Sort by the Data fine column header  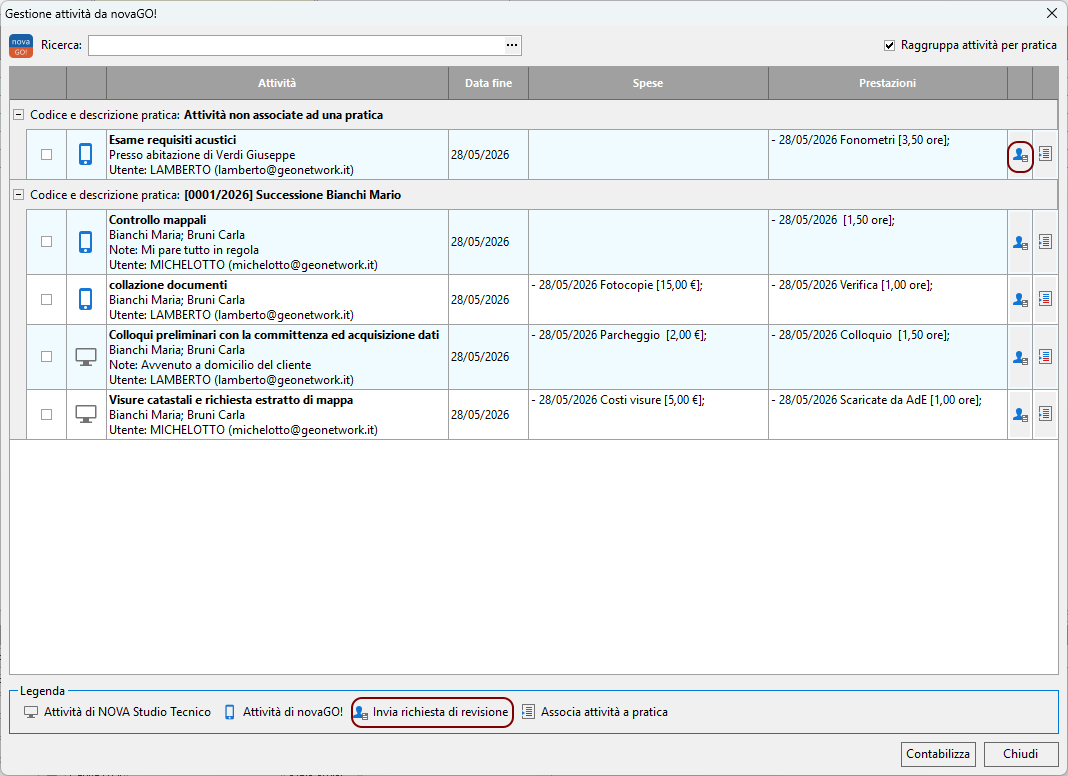(488, 83)
